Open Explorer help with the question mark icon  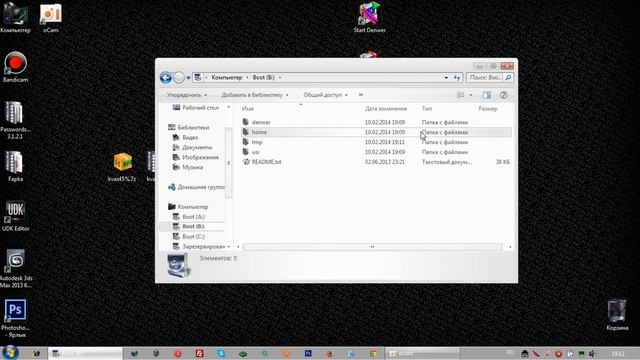504,95
